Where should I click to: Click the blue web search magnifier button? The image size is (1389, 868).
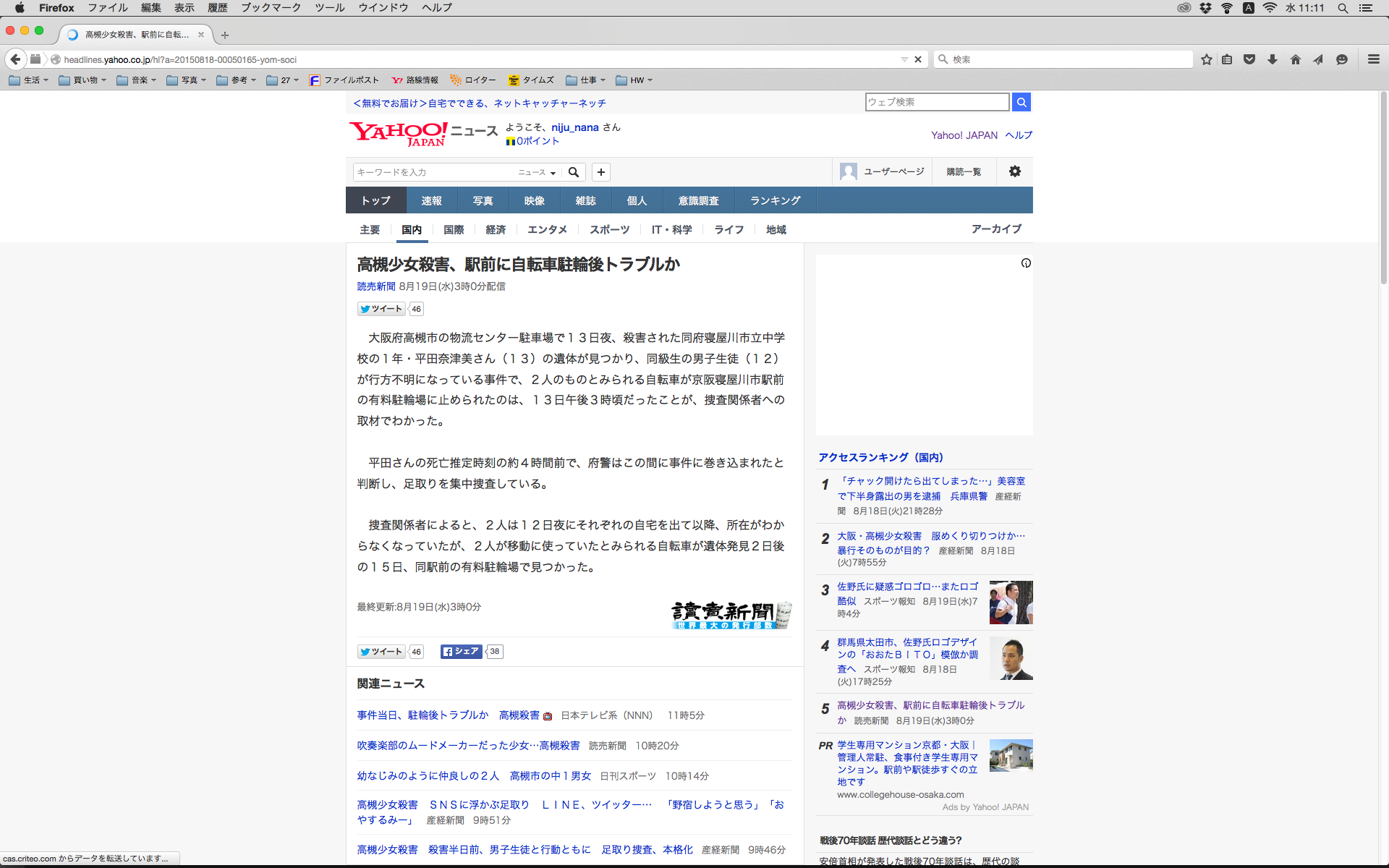tap(1021, 102)
